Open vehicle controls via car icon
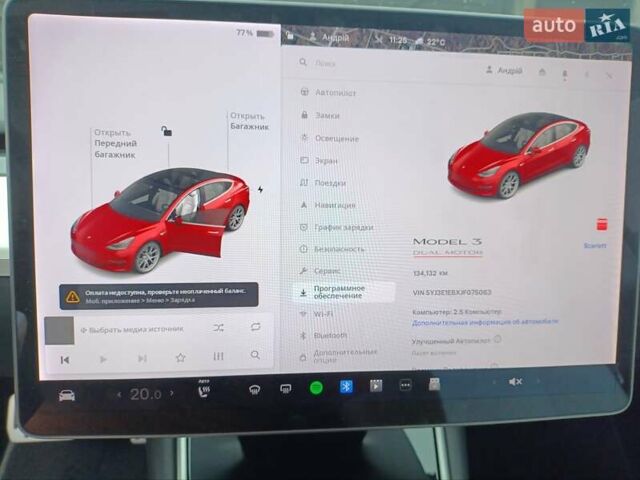The height and width of the screenshot is (480, 640). (67, 395)
